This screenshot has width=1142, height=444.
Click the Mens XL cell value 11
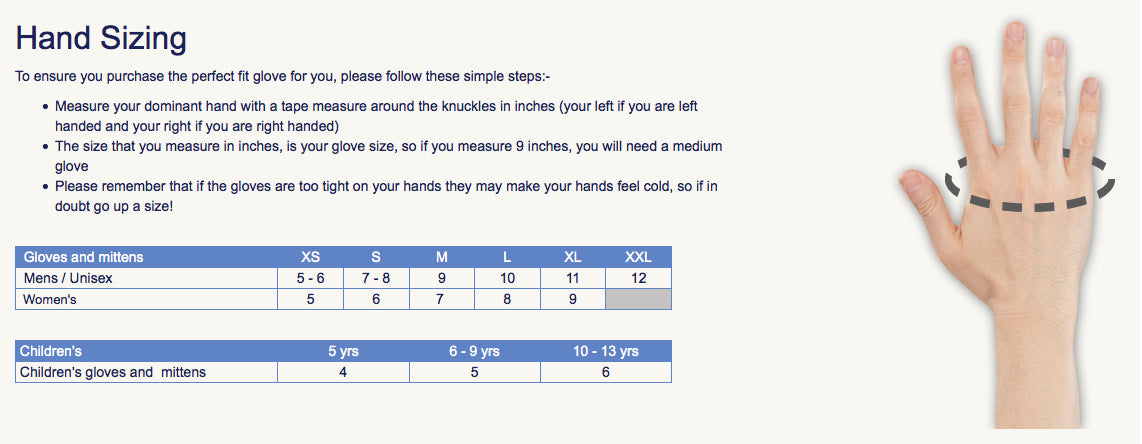tap(572, 278)
